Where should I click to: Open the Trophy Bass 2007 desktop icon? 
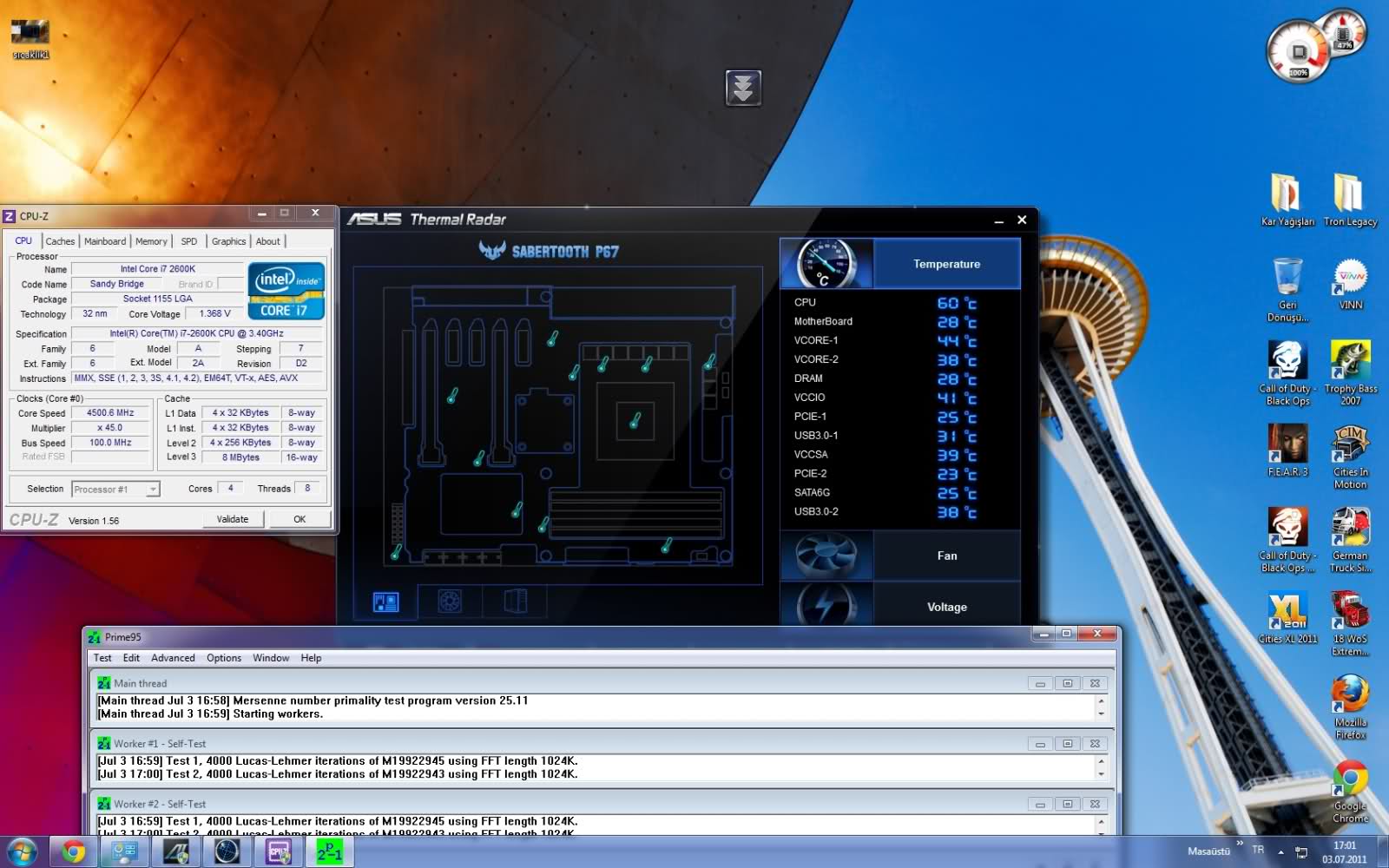pyautogui.click(x=1350, y=372)
